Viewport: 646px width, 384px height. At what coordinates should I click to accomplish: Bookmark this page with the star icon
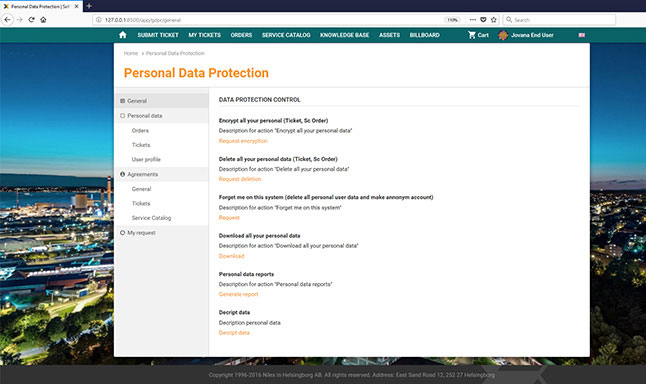pos(494,19)
